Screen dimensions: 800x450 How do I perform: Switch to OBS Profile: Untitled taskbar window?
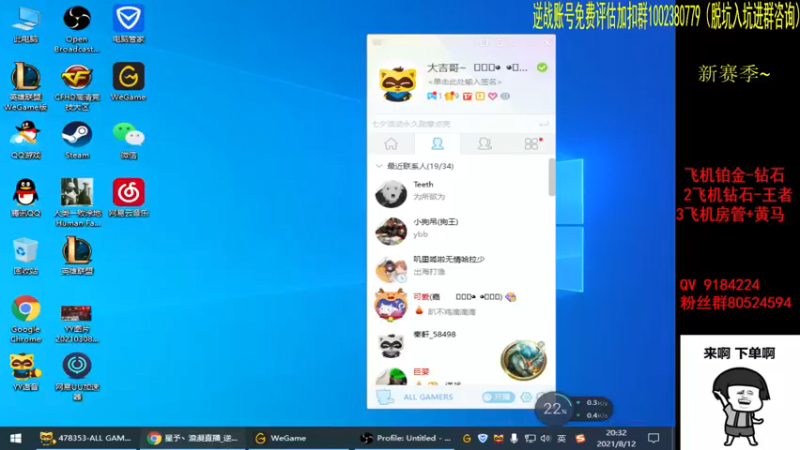coord(406,438)
